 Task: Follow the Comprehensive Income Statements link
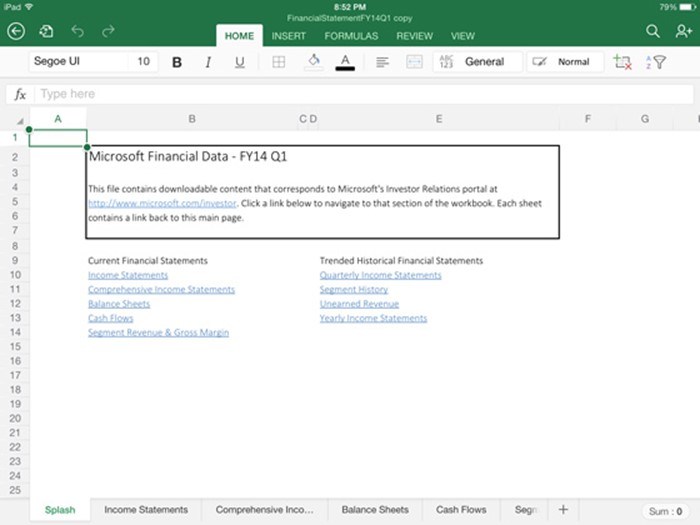[161, 290]
